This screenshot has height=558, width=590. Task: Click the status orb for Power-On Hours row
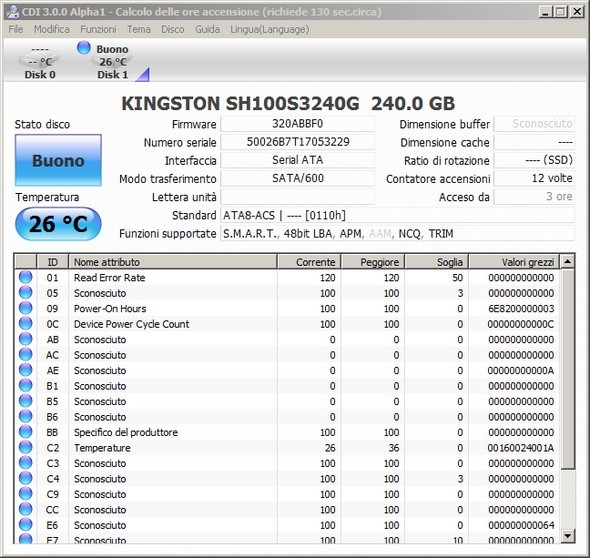[x=26, y=308]
